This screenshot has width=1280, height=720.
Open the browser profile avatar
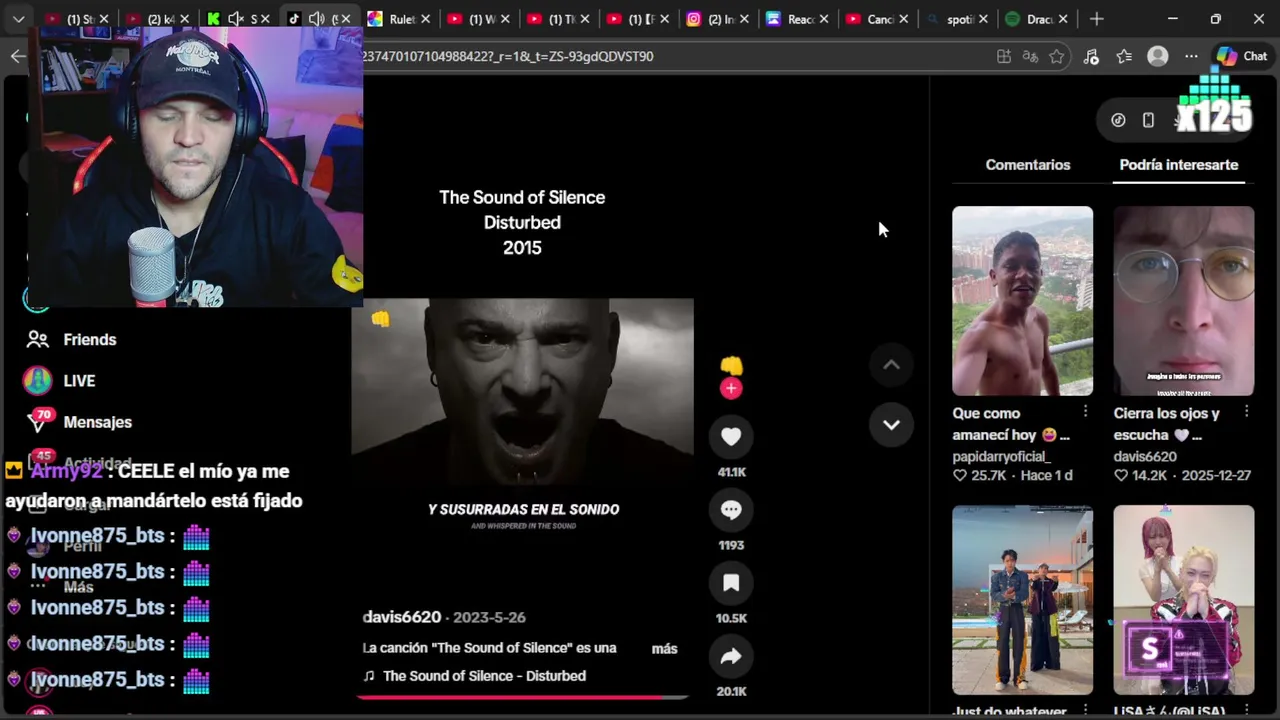click(x=1158, y=57)
